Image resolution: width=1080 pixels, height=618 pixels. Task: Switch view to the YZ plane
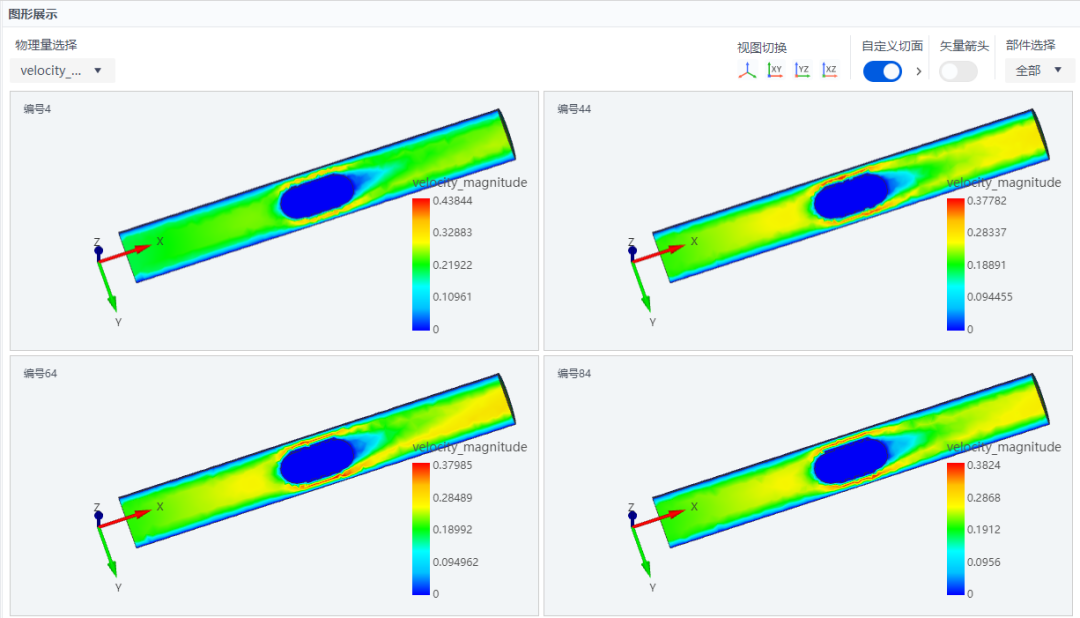pyautogui.click(x=802, y=70)
